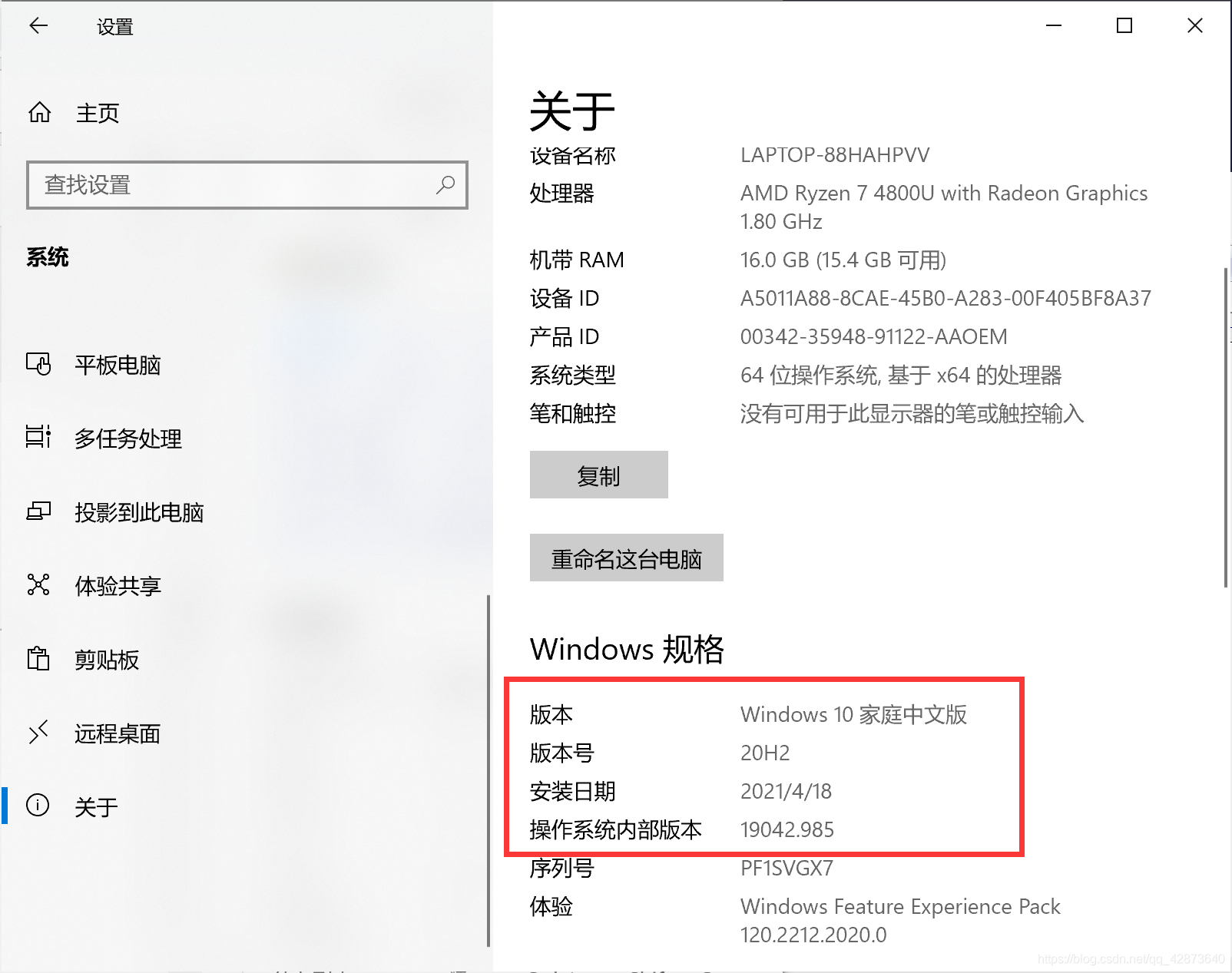The image size is (1232, 973).
Task: Click the 64 位操作系统 system type value
Action: pyautogui.click(x=901, y=375)
